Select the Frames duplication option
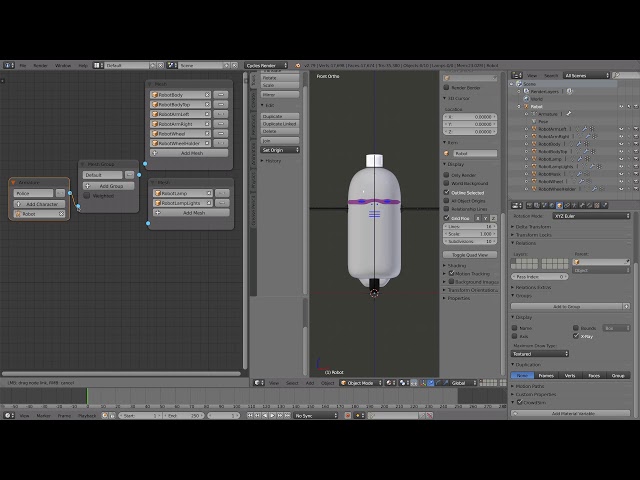Screen dimensions: 640x480 [546, 376]
